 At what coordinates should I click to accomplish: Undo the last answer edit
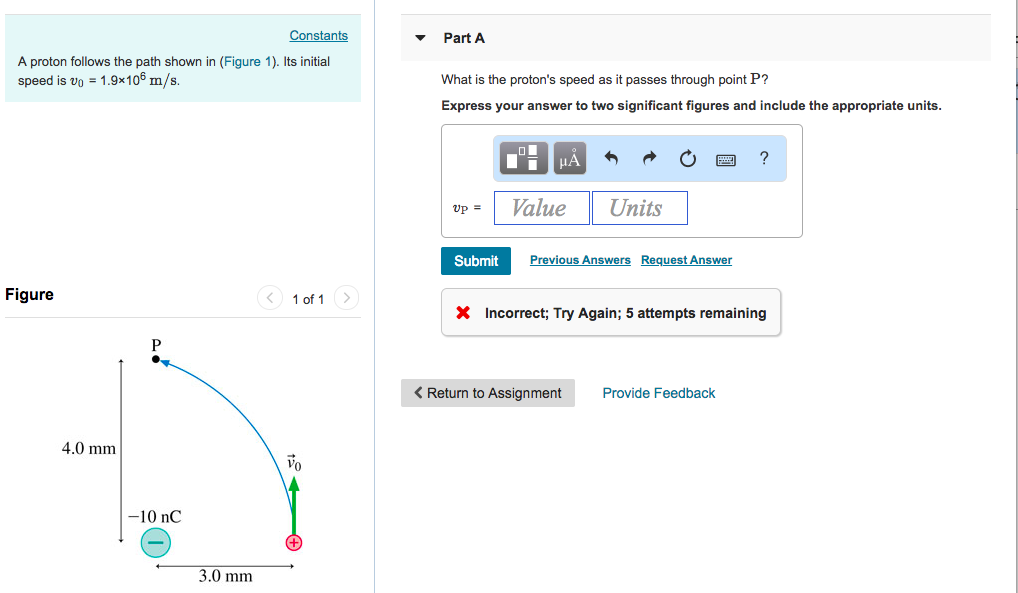coord(611,157)
